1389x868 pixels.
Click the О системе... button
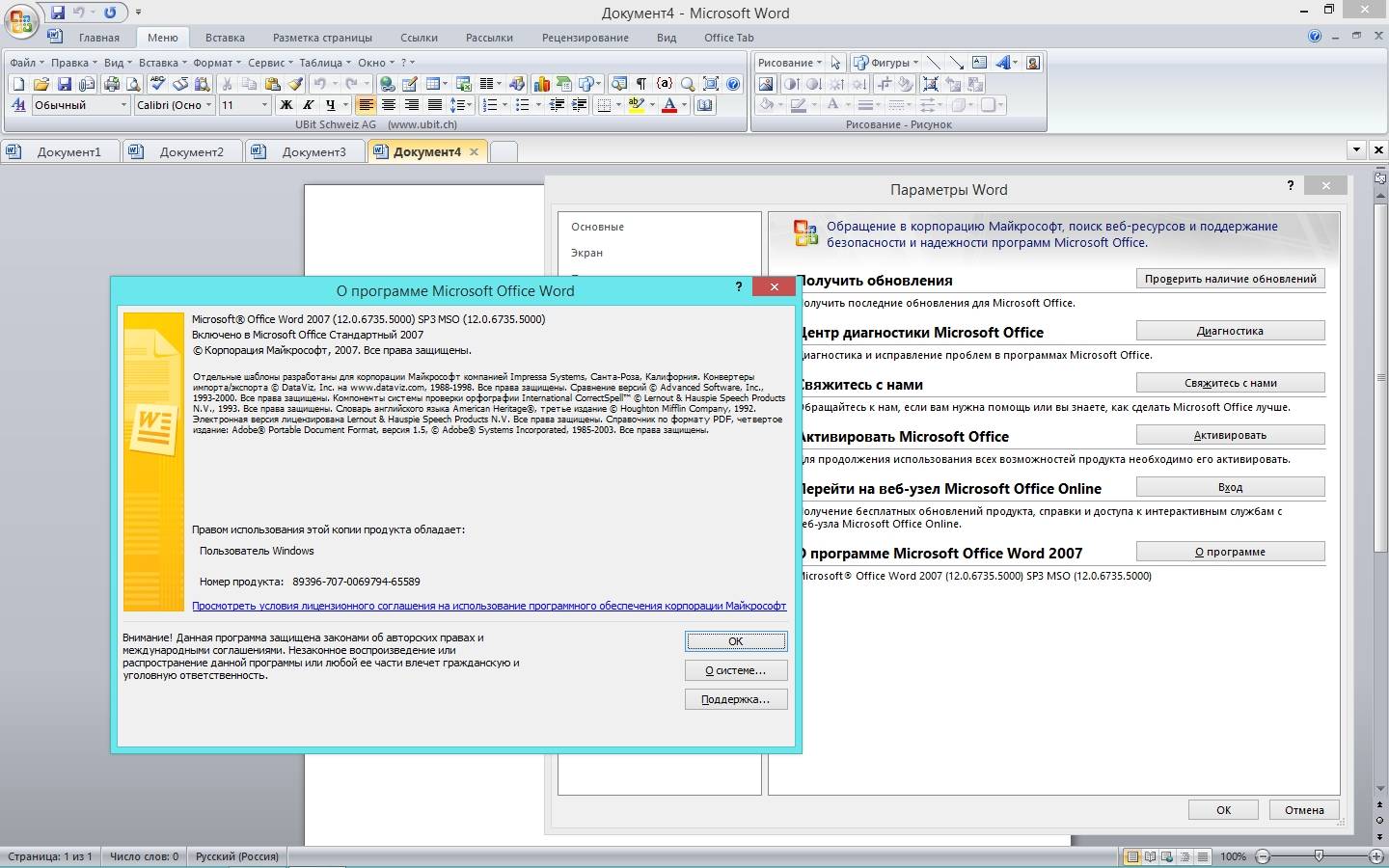tap(736, 670)
